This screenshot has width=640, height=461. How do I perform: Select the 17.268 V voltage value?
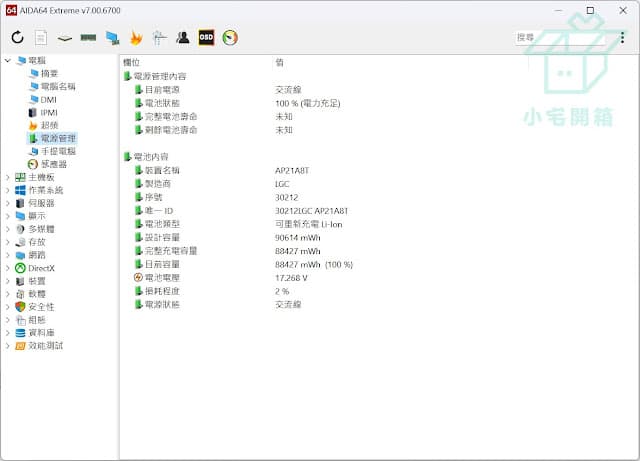click(x=291, y=278)
